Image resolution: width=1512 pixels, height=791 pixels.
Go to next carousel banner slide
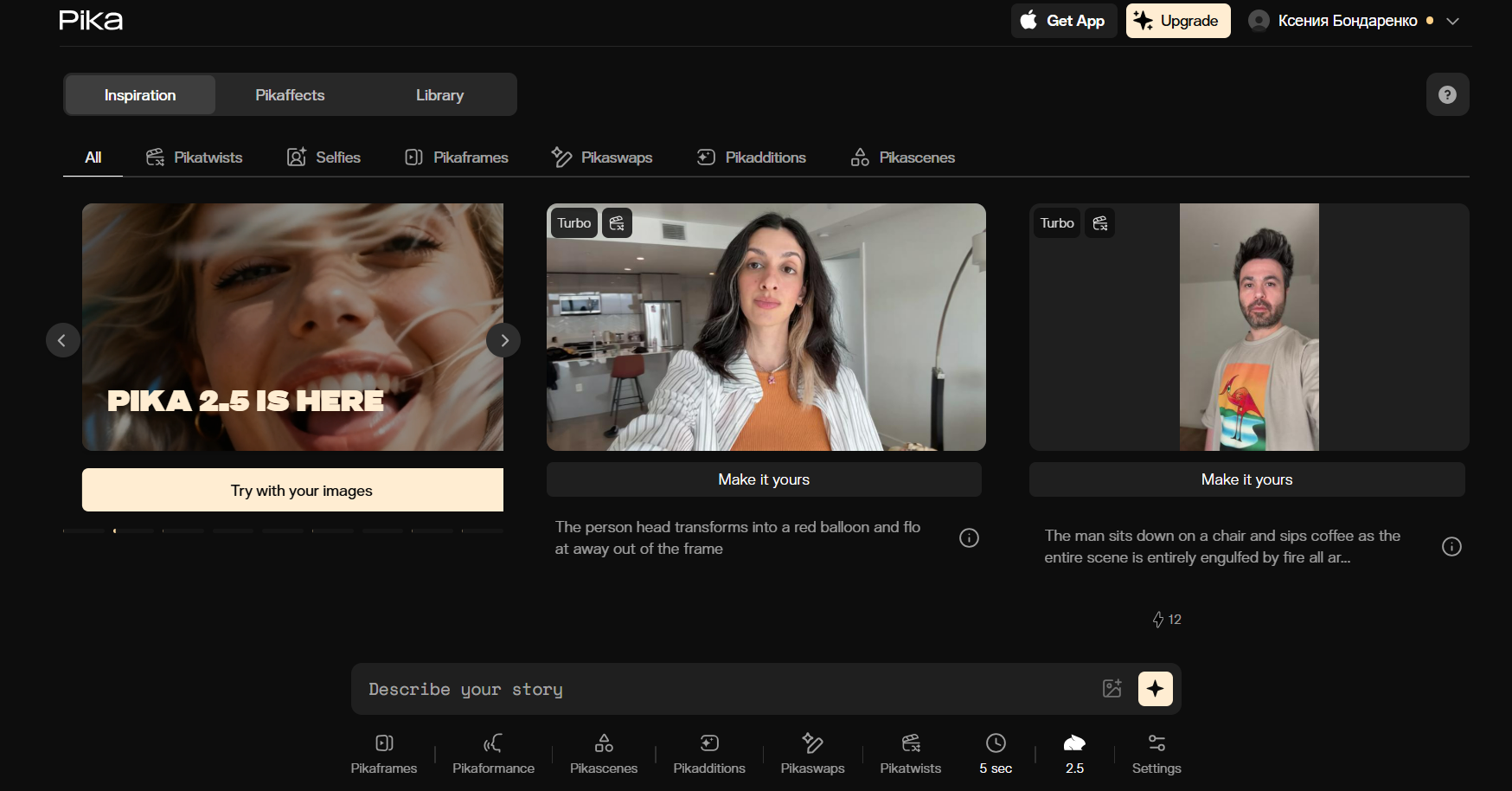503,341
